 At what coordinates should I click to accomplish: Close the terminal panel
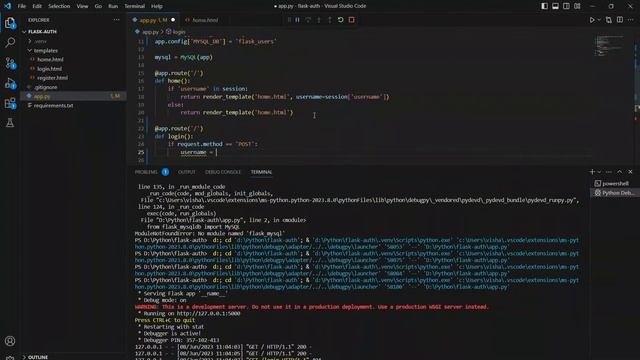click(630, 172)
